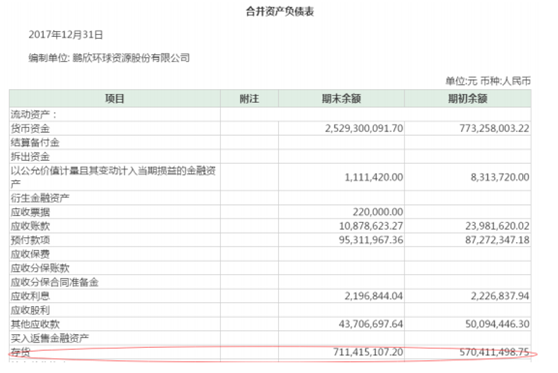
Task: Select the 期末余额 column header
Action: click(341, 98)
